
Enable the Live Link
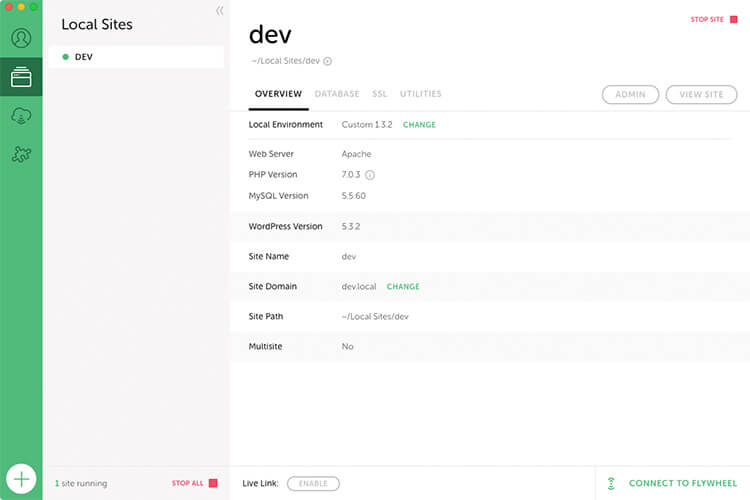[x=313, y=483]
